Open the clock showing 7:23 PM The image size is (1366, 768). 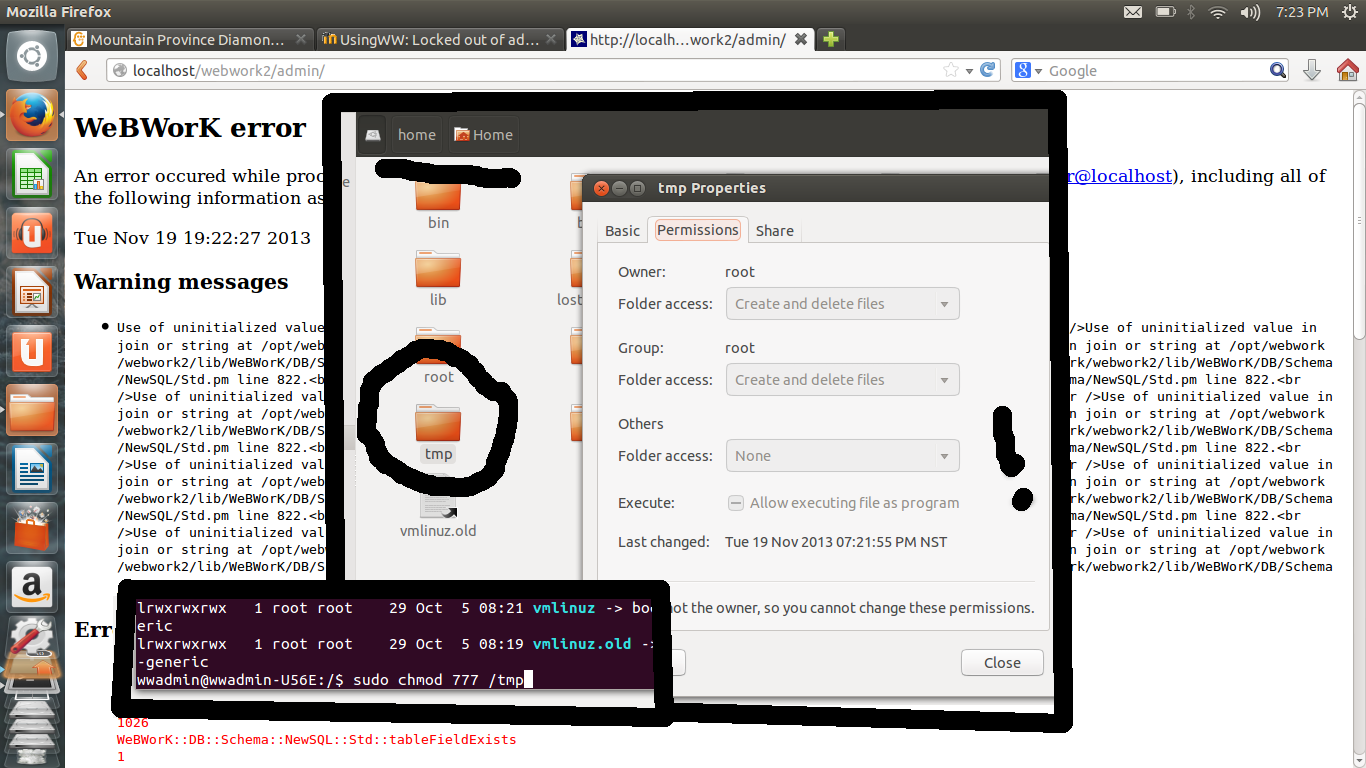coord(1302,12)
